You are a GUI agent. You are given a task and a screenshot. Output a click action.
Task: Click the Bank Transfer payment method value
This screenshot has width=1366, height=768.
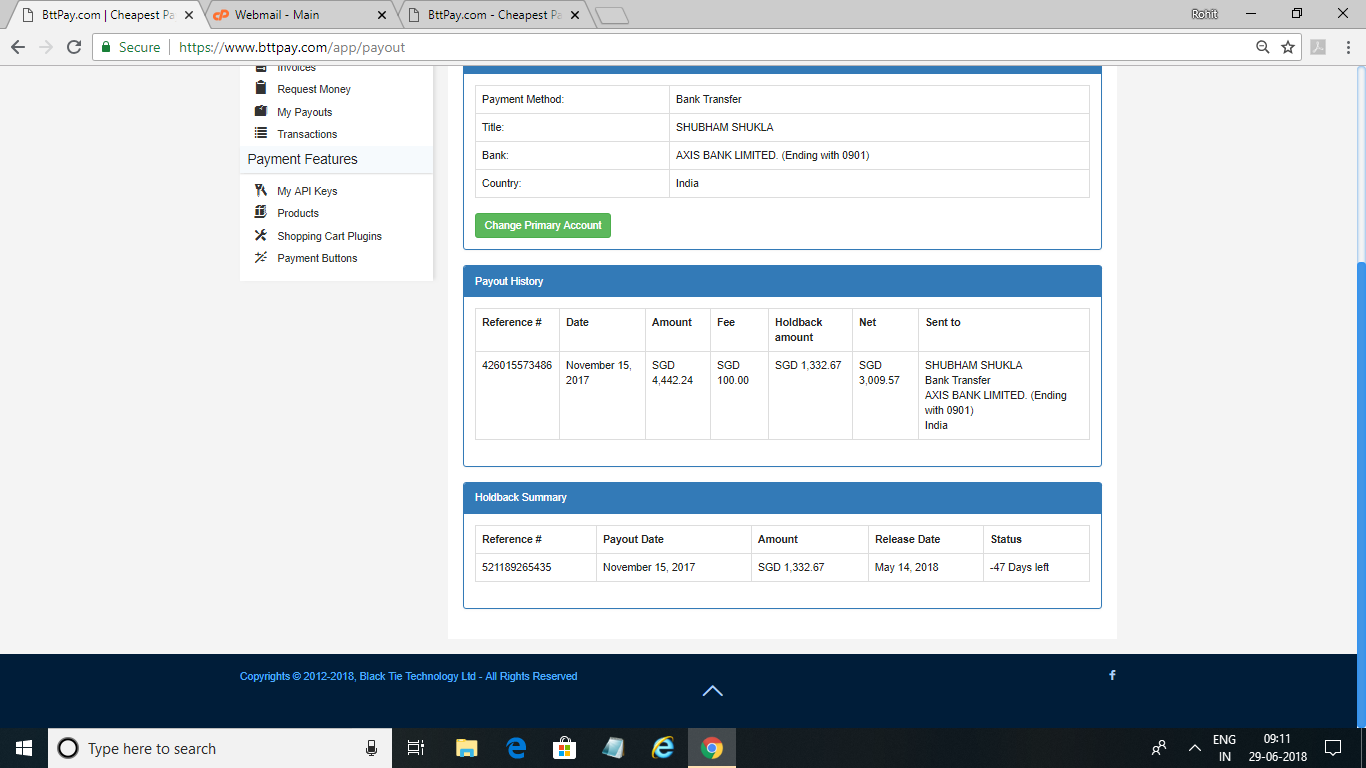tap(709, 99)
